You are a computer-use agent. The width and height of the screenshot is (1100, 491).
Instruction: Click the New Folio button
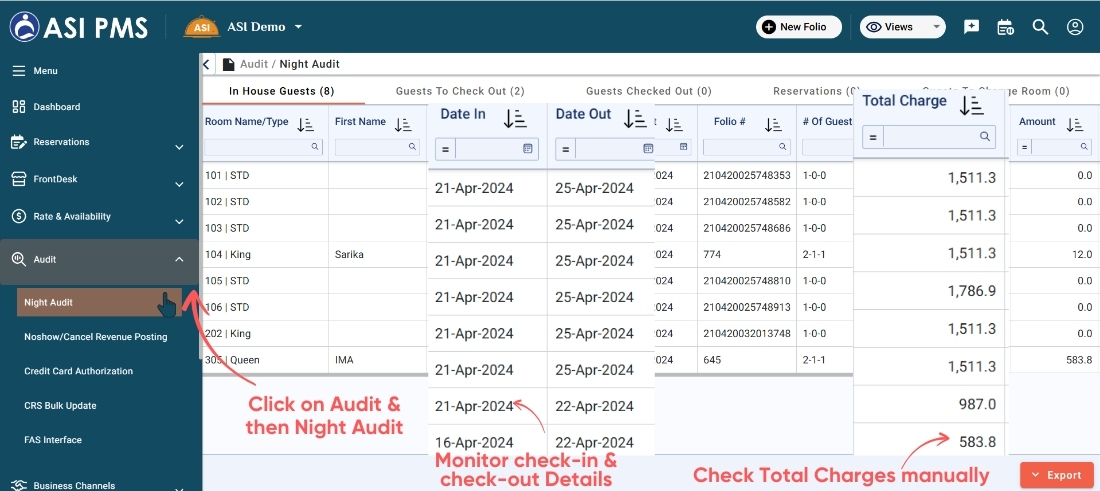pyautogui.click(x=798, y=27)
